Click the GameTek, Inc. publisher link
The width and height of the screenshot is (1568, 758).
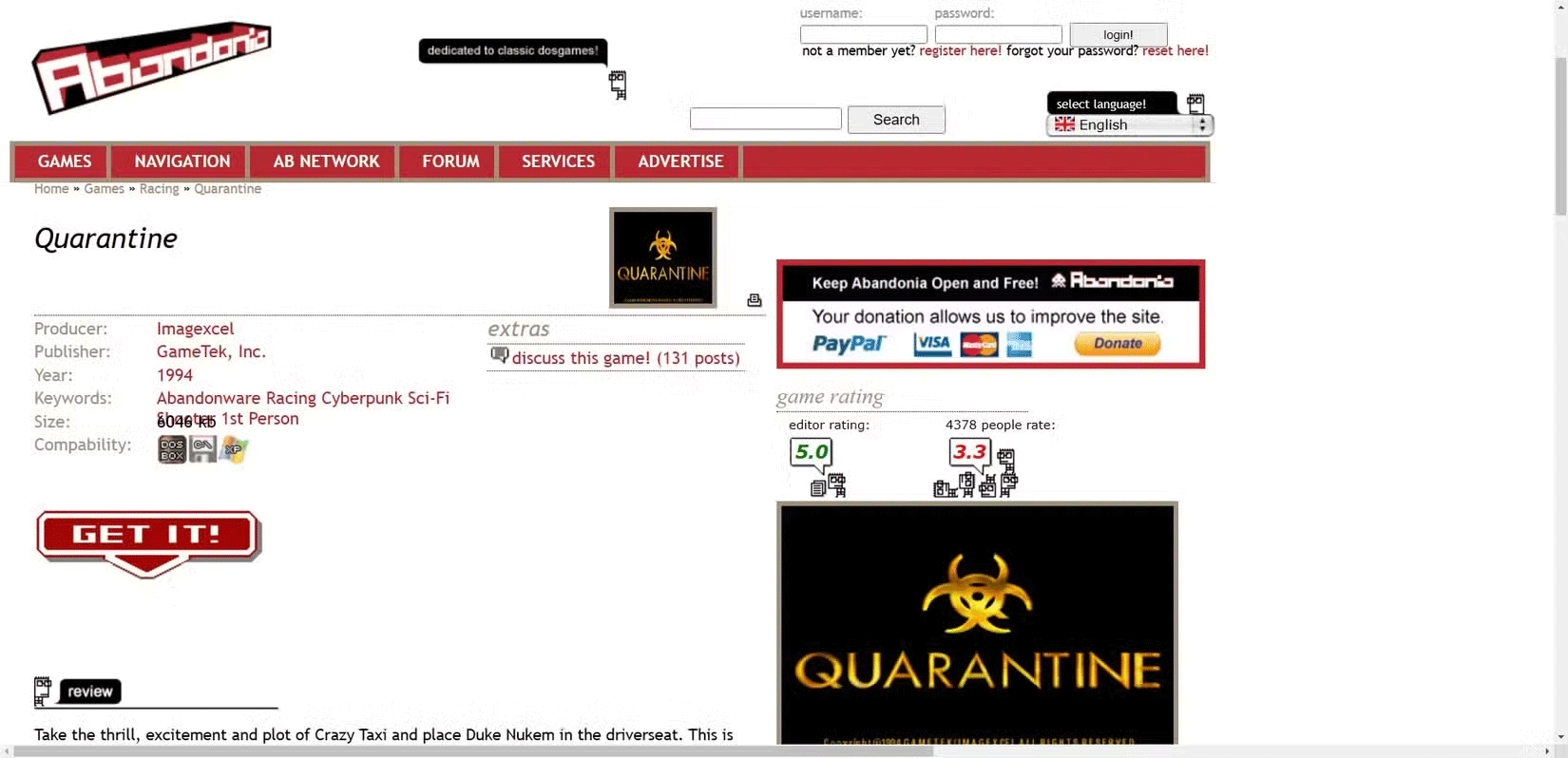[x=211, y=351]
